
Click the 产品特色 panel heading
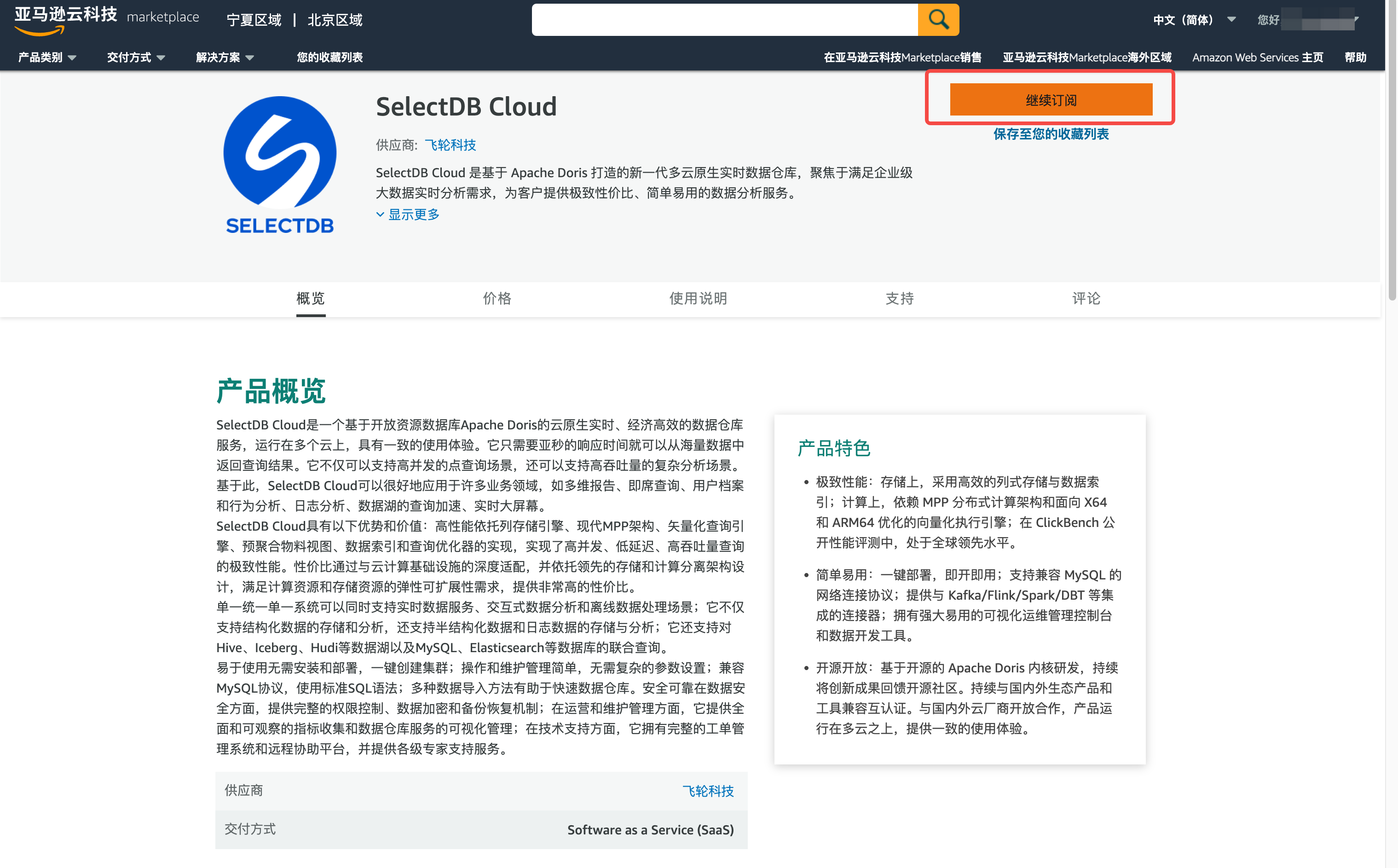(x=834, y=448)
